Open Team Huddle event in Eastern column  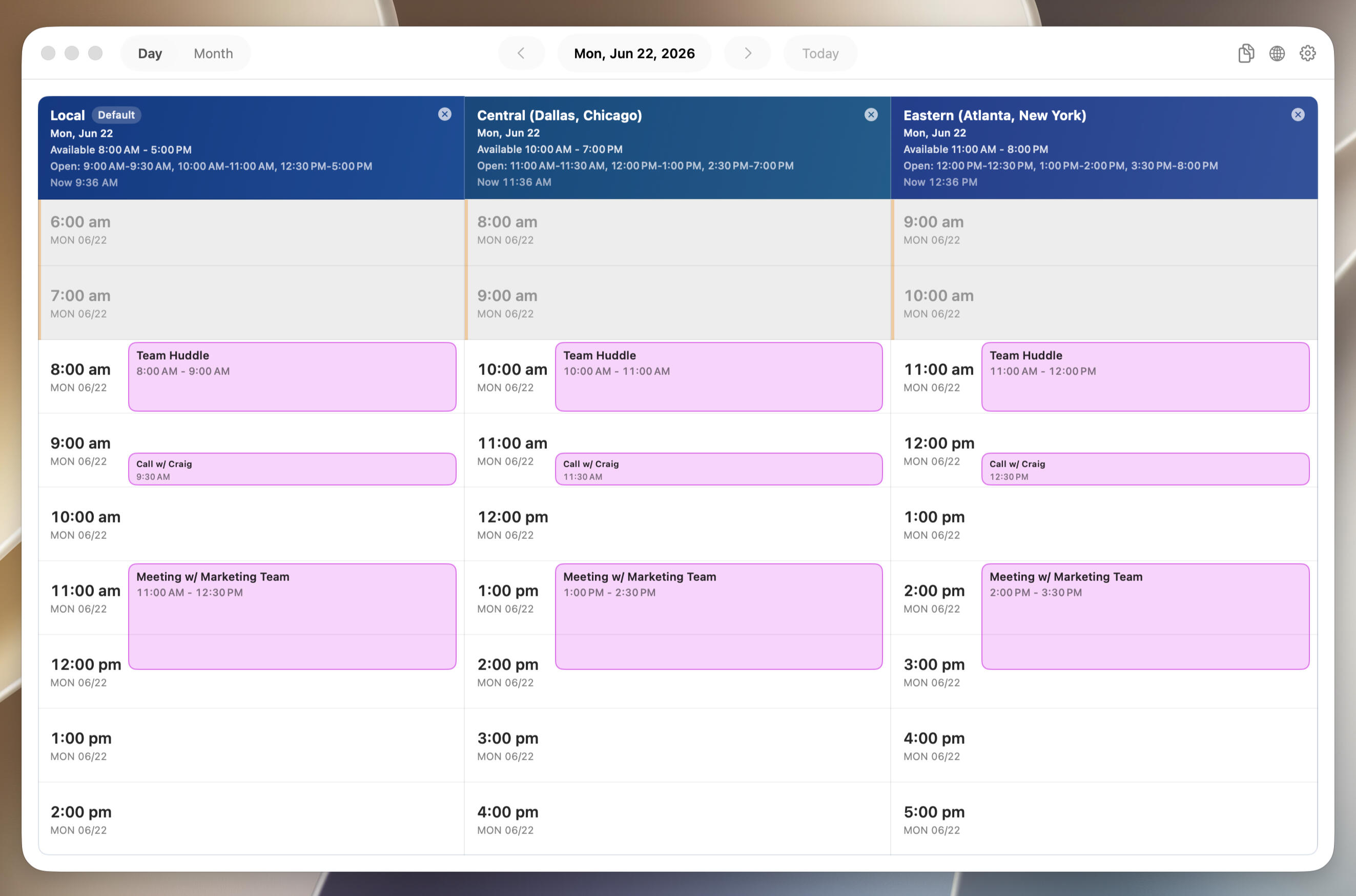tap(1145, 377)
